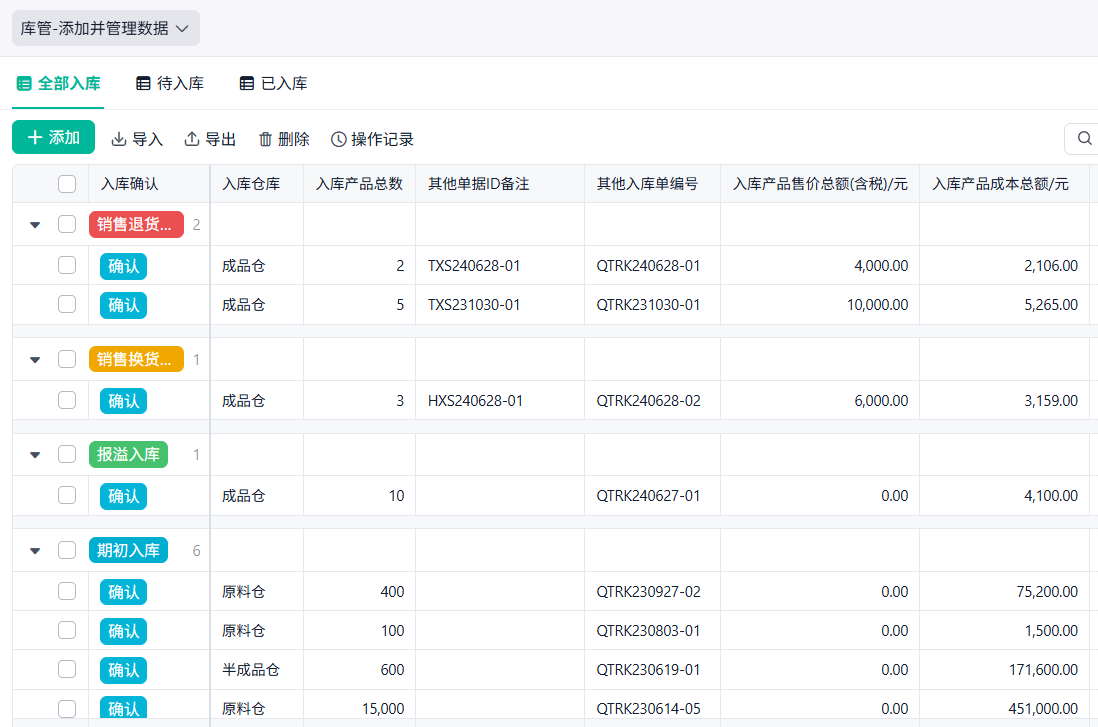Click the green 添加 button
The height and width of the screenshot is (727, 1098).
pos(53,137)
